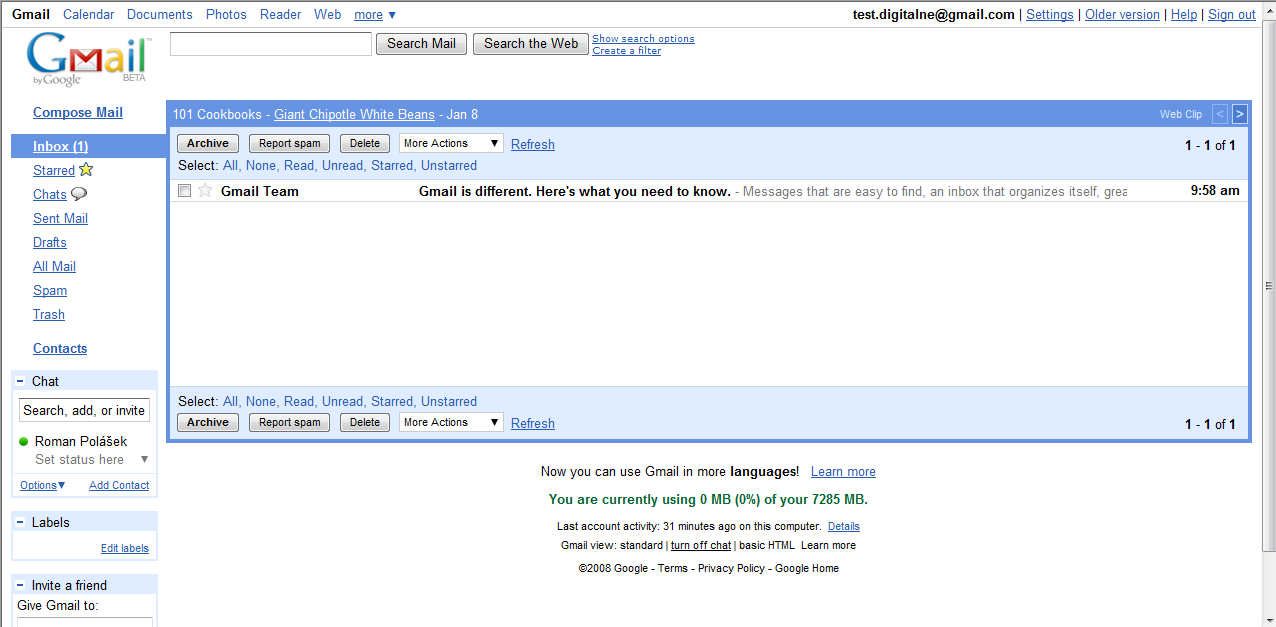
Task: Open Documents from the top bar
Action: (160, 14)
